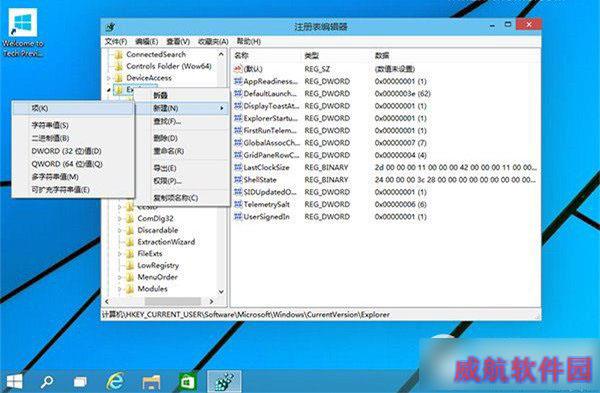The width and height of the screenshot is (600, 393).
Task: Choose 删除(D) in the context menu
Action: (182, 138)
